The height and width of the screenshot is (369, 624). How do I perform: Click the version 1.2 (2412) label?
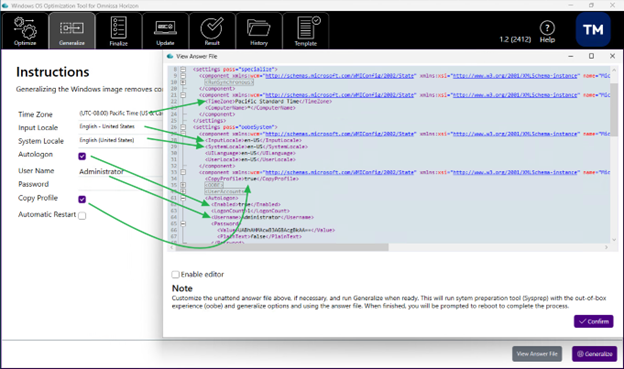[x=515, y=39]
